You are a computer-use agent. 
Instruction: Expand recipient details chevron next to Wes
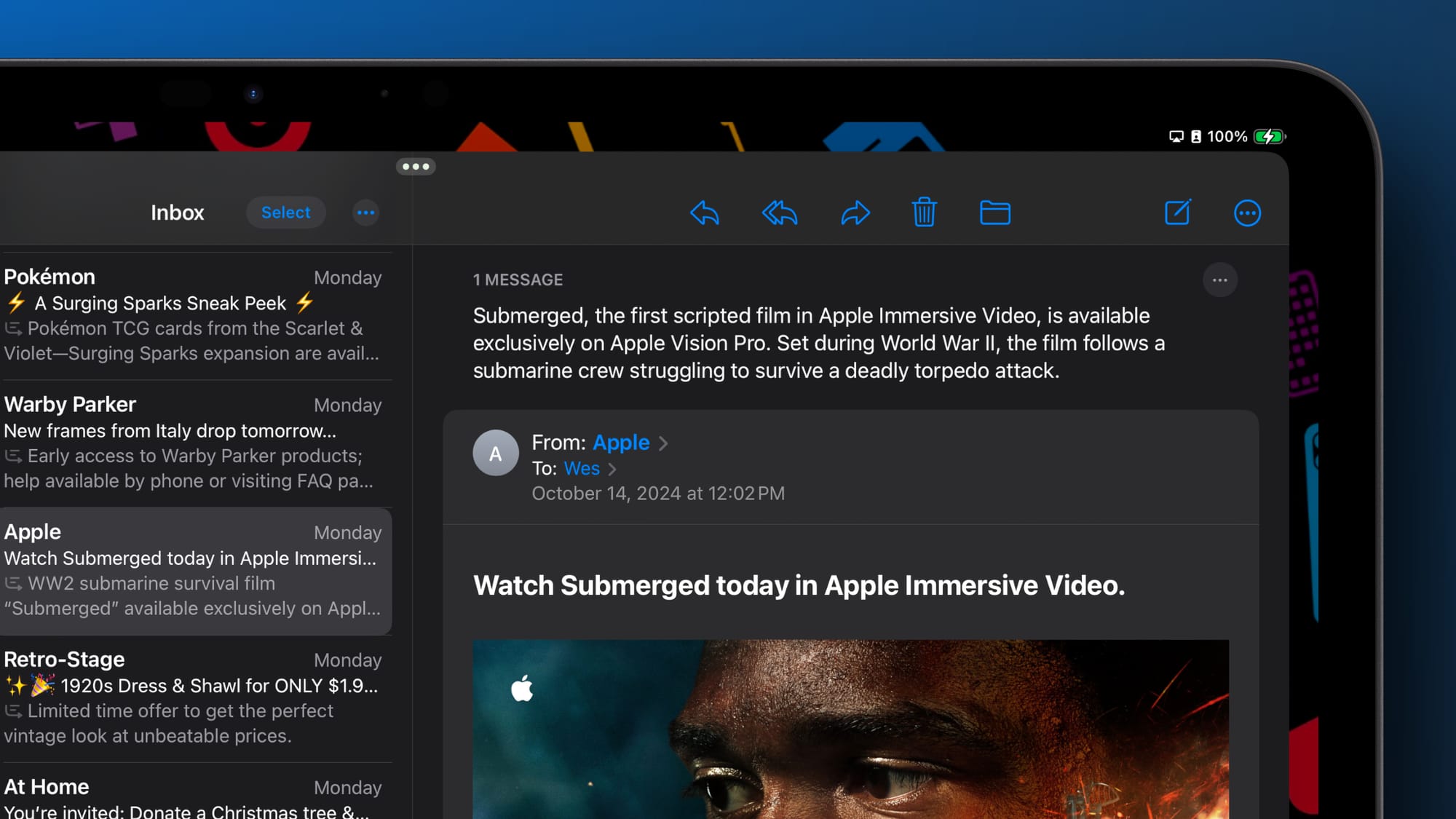612,470
